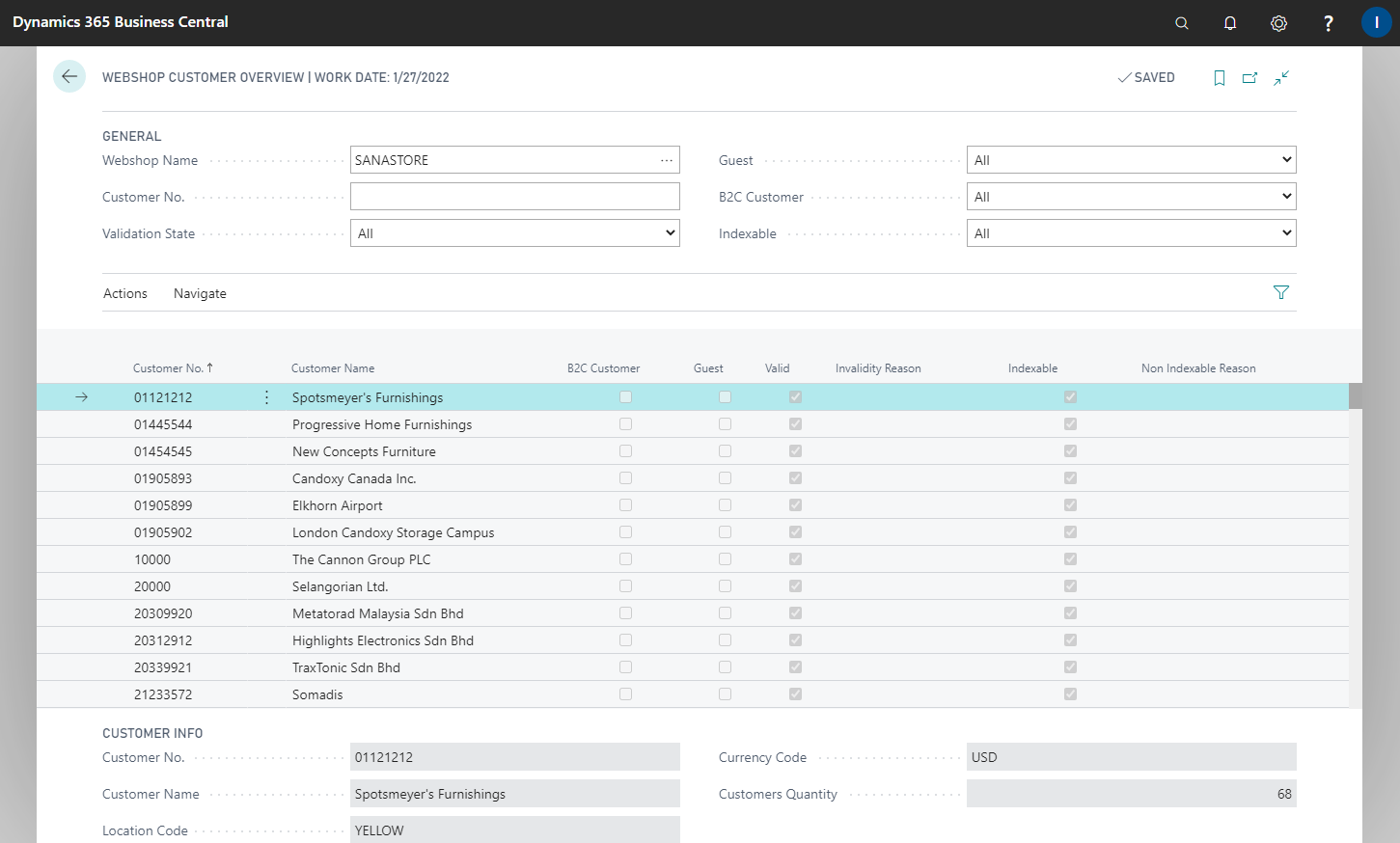Toggle B2C Customer checkbox for Spotsmeyer's Furnishings

pyautogui.click(x=626, y=397)
